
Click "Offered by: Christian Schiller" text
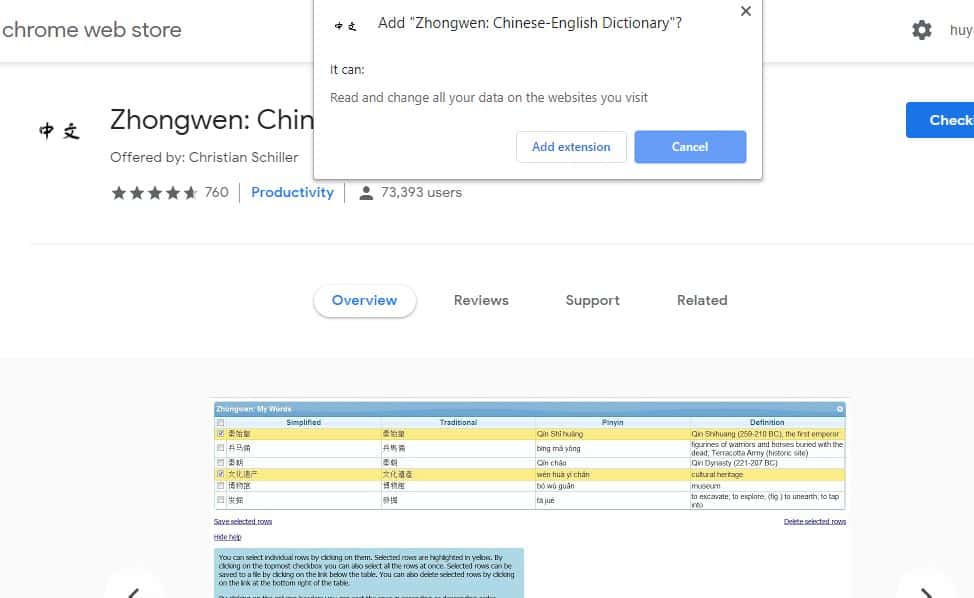tap(204, 158)
